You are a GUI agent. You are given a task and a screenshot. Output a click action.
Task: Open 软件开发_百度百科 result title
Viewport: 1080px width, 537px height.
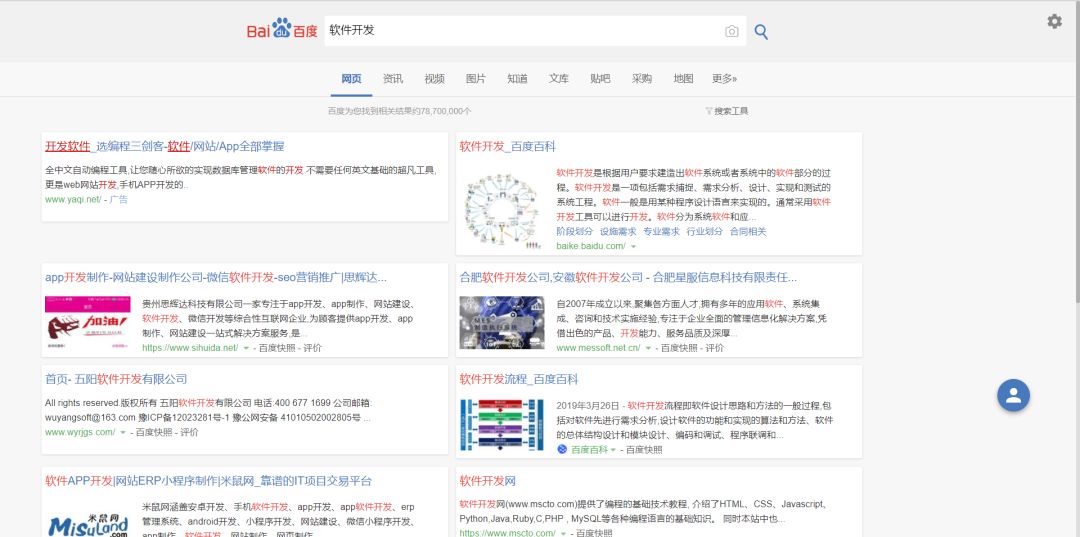point(508,147)
